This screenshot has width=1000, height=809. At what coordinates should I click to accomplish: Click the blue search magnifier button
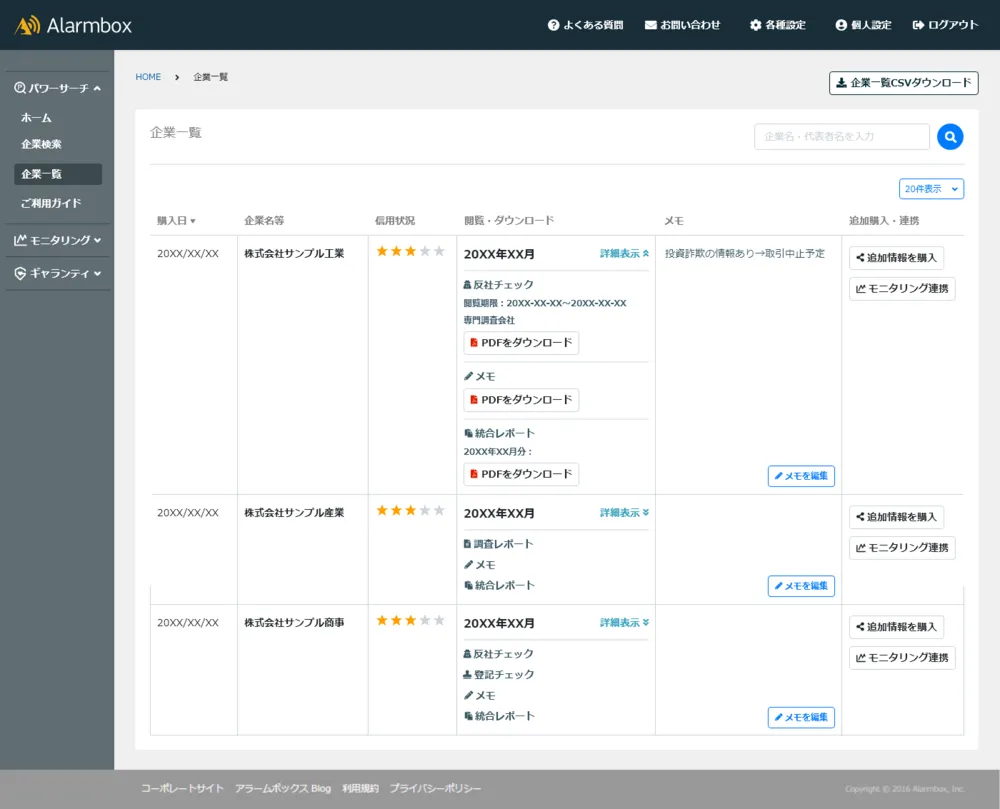950,136
